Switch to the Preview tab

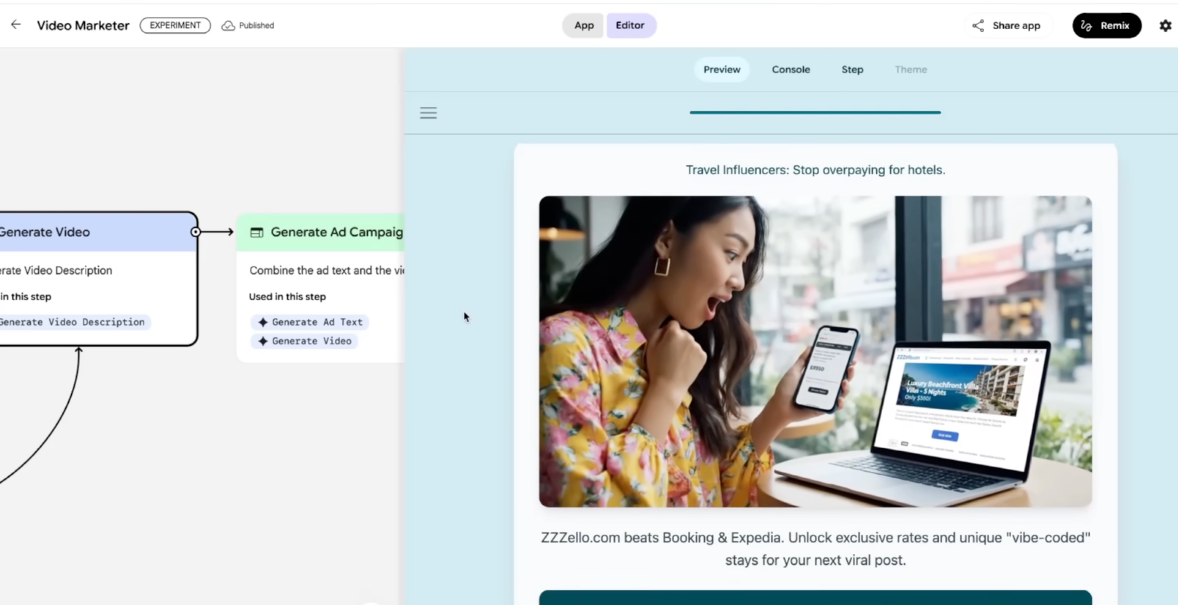[722, 69]
